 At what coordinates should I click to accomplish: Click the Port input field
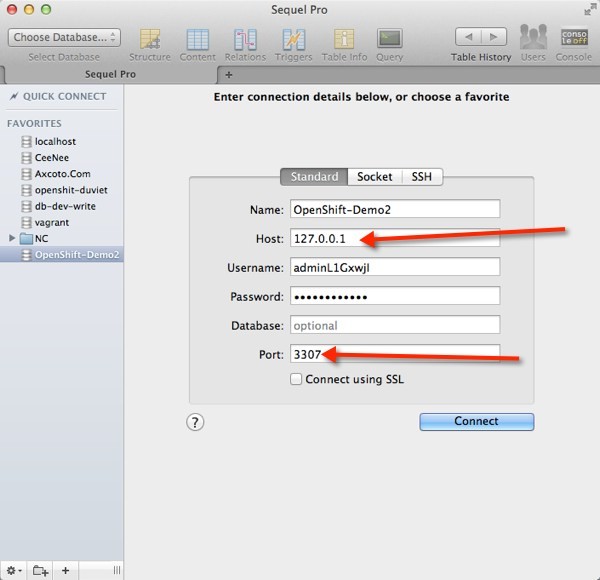(395, 354)
